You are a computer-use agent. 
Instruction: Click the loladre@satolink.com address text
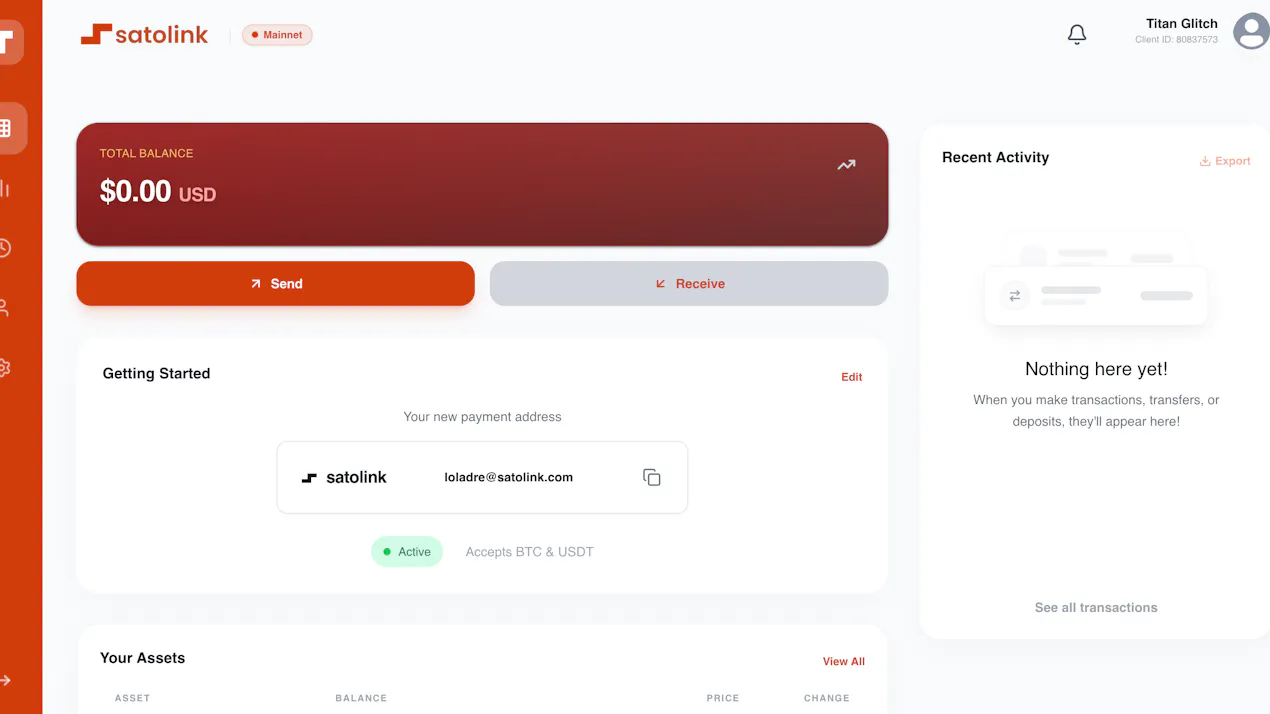click(509, 477)
